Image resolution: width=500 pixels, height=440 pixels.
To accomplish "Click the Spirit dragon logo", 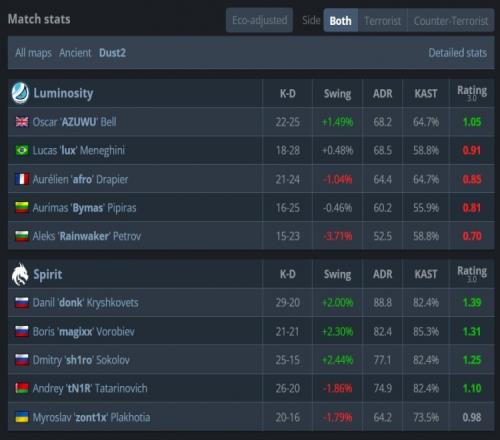I will (x=20, y=274).
